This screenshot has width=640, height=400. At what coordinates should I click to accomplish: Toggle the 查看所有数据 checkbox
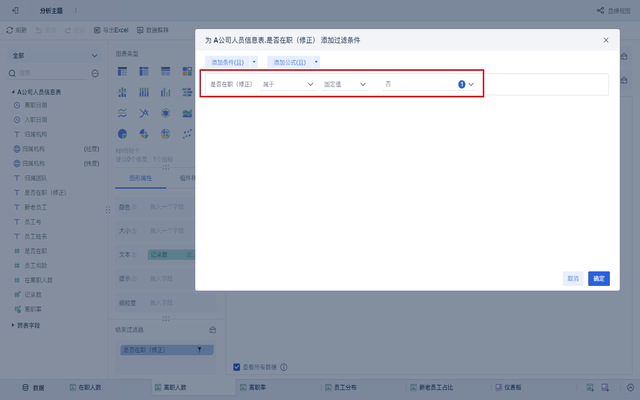pyautogui.click(x=236, y=367)
